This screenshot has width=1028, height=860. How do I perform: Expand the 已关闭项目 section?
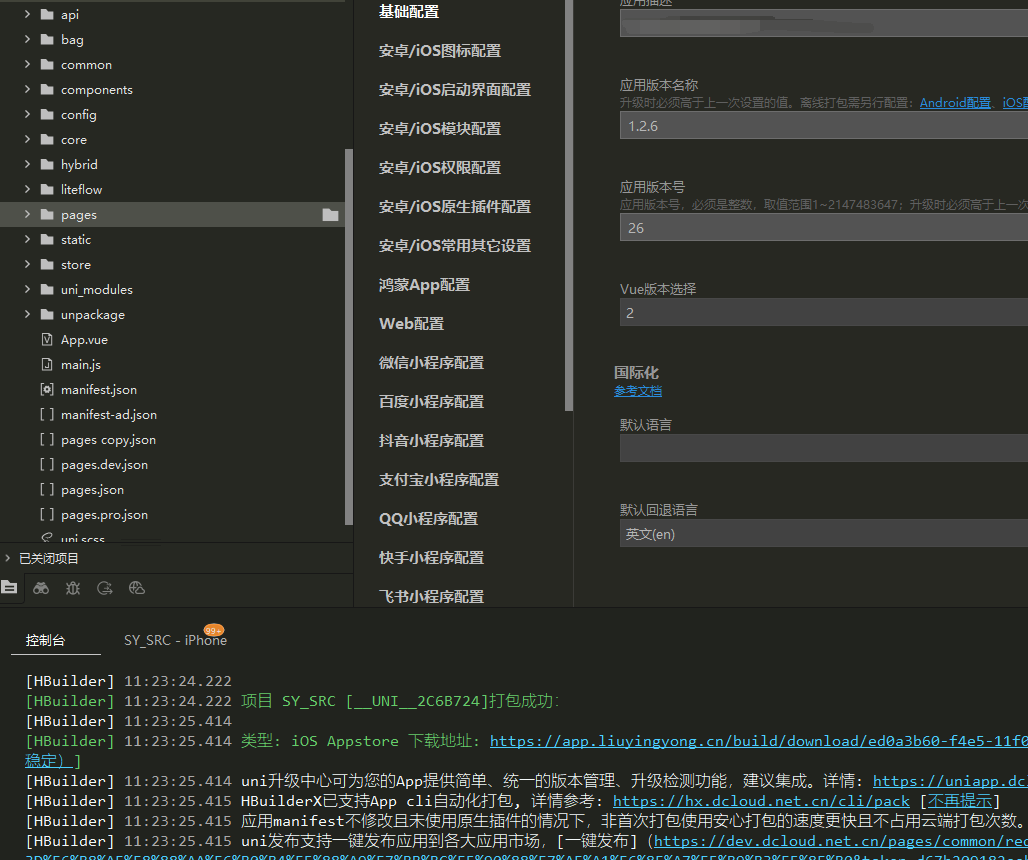9,559
